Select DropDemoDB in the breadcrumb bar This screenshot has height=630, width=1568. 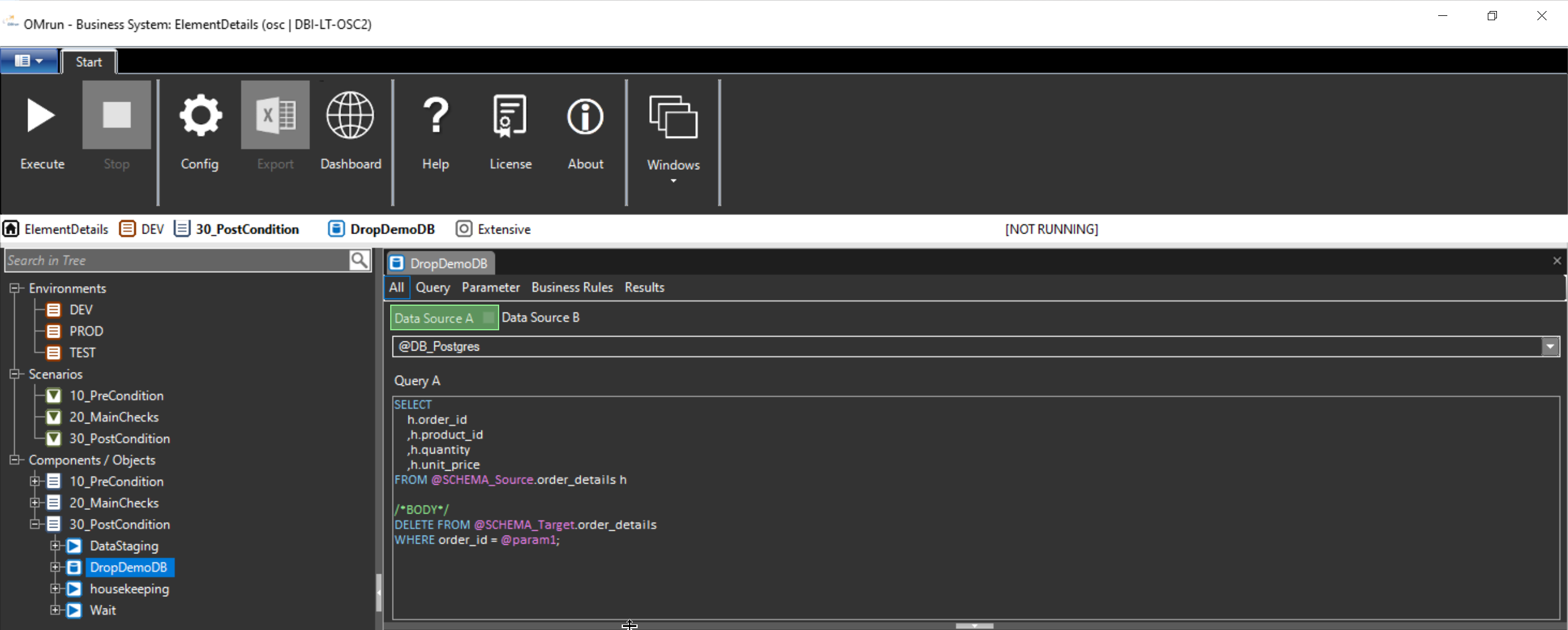click(392, 229)
